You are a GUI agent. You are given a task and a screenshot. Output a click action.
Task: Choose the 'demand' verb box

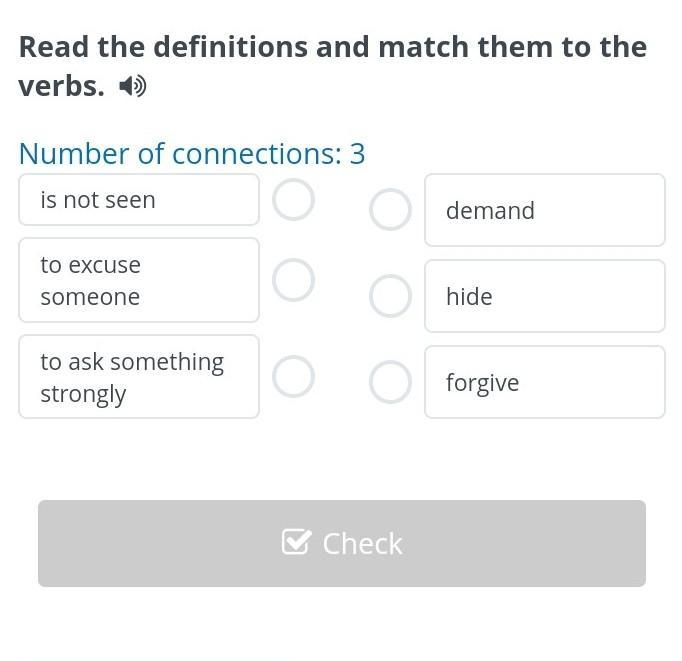pyautogui.click(x=544, y=210)
